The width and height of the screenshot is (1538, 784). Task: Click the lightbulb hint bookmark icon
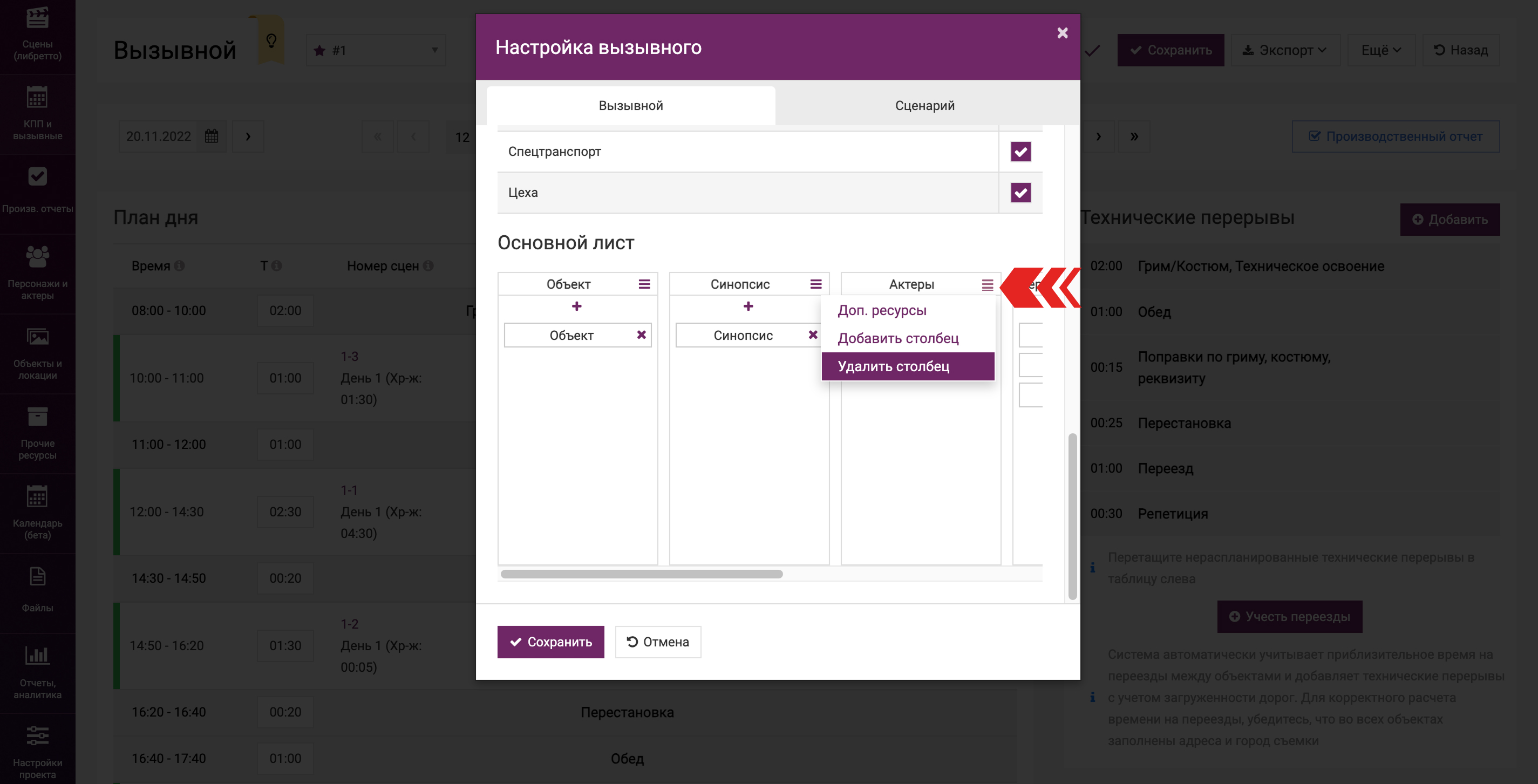(x=271, y=40)
